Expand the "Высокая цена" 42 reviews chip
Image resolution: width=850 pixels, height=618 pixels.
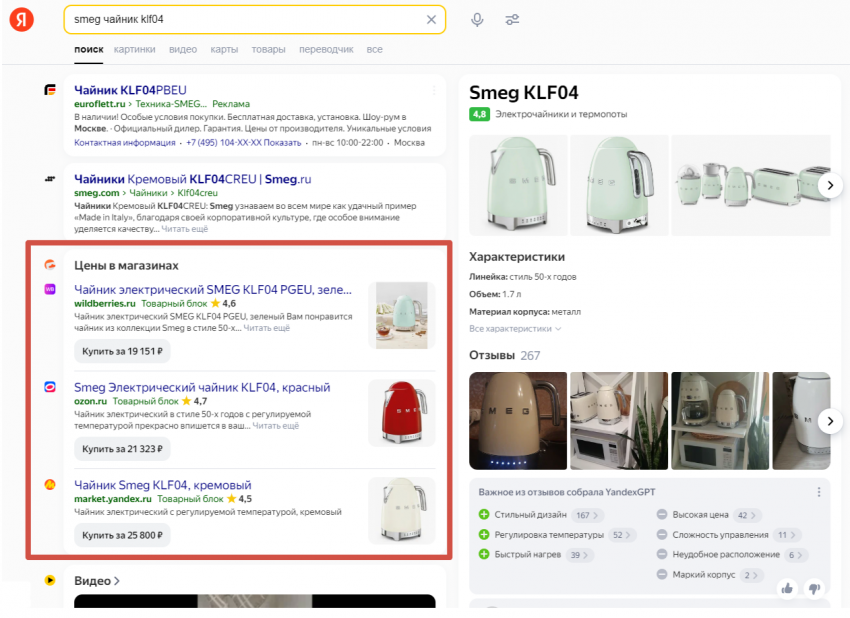coord(747,516)
